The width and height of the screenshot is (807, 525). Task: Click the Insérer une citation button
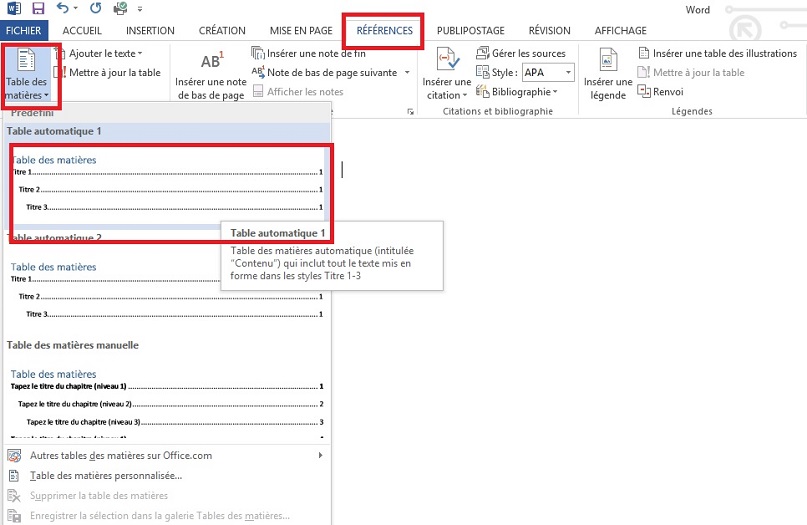tap(446, 74)
